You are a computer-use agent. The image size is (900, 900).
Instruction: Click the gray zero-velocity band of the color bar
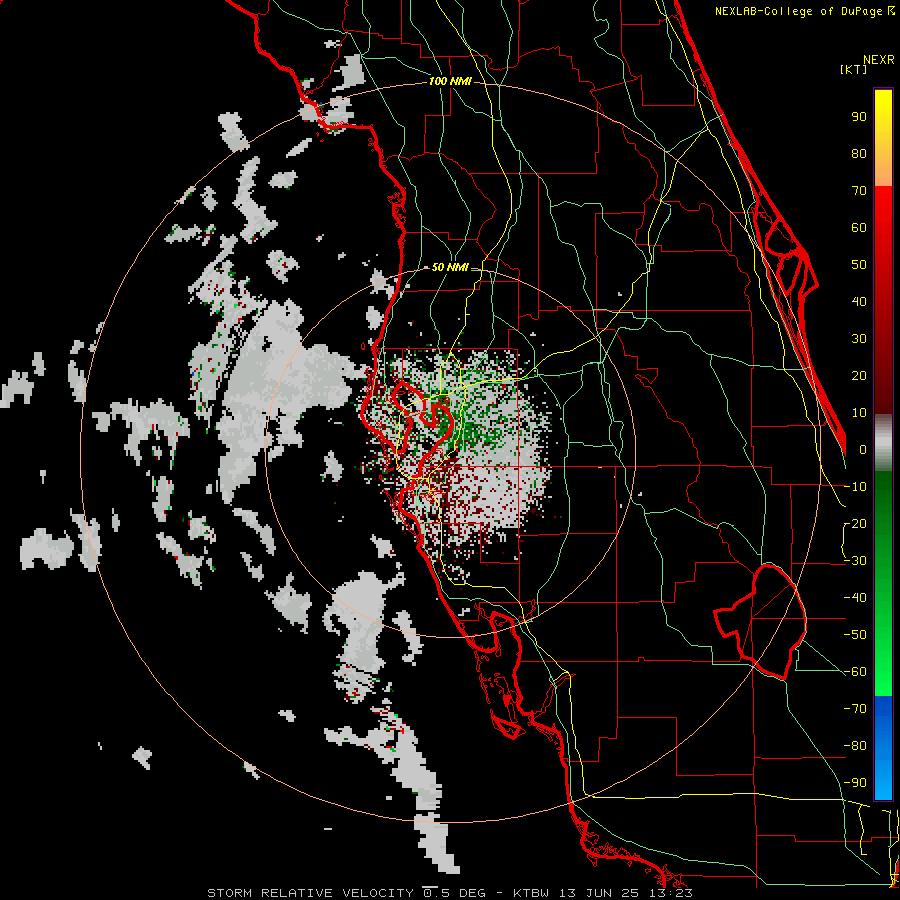click(883, 443)
